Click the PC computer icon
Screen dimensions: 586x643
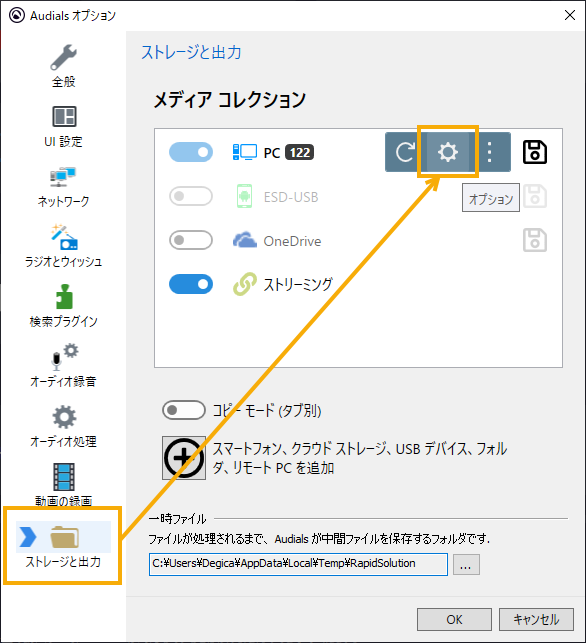coord(245,152)
